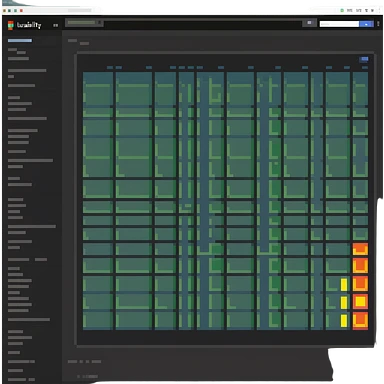Open the vertical dots menu in header
Screen dimensions: 384x384
[378, 24]
